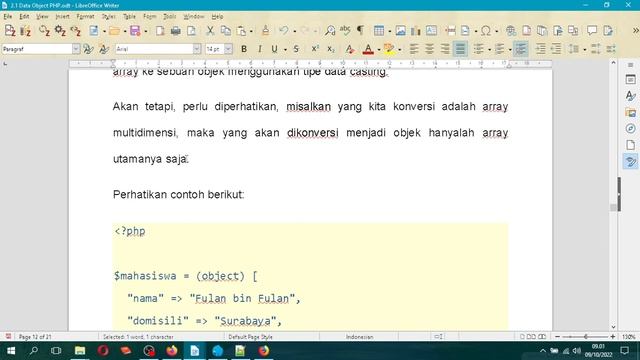Click the Copy icon in toolbar
The width and height of the screenshot is (640, 360).
[225, 31]
